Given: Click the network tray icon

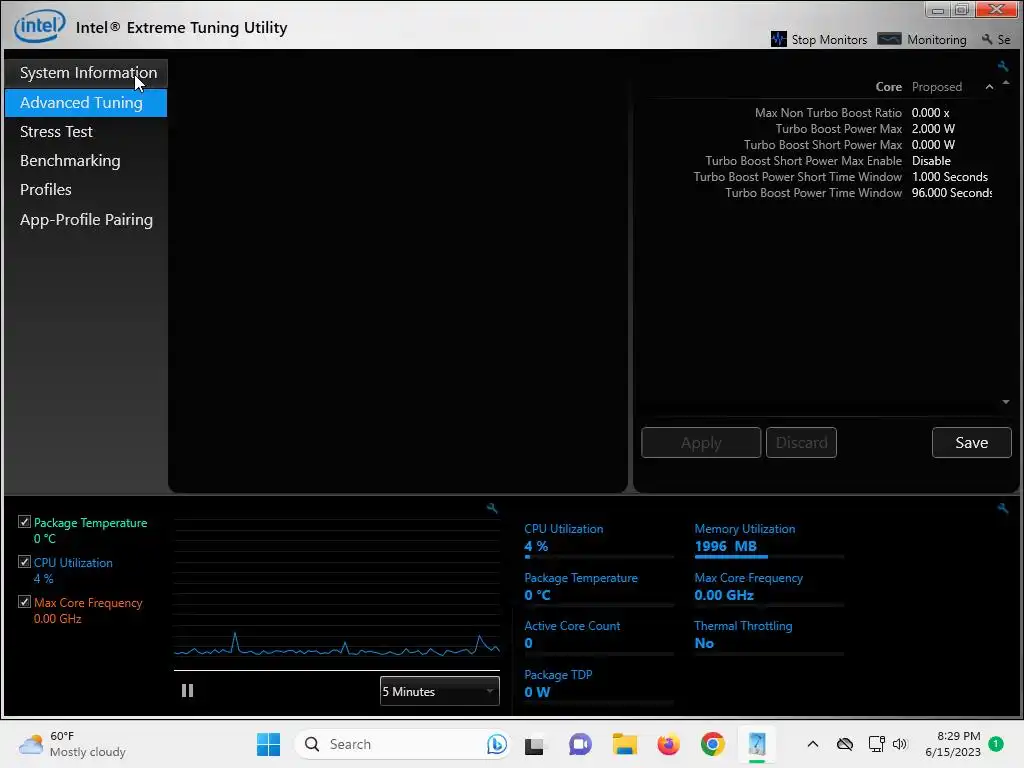Looking at the screenshot, I should (876, 744).
